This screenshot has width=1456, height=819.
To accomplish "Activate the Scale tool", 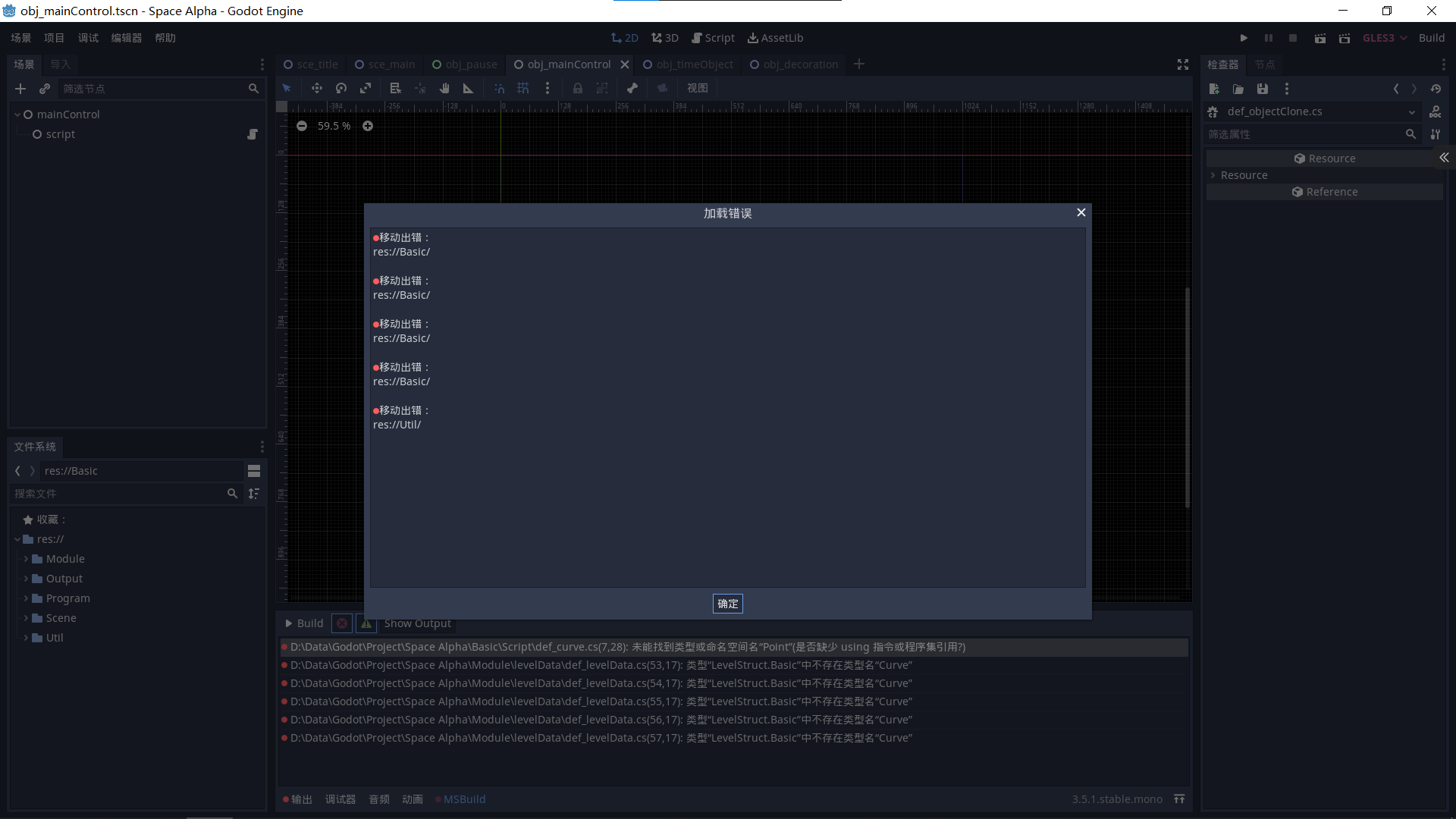I will (x=366, y=88).
